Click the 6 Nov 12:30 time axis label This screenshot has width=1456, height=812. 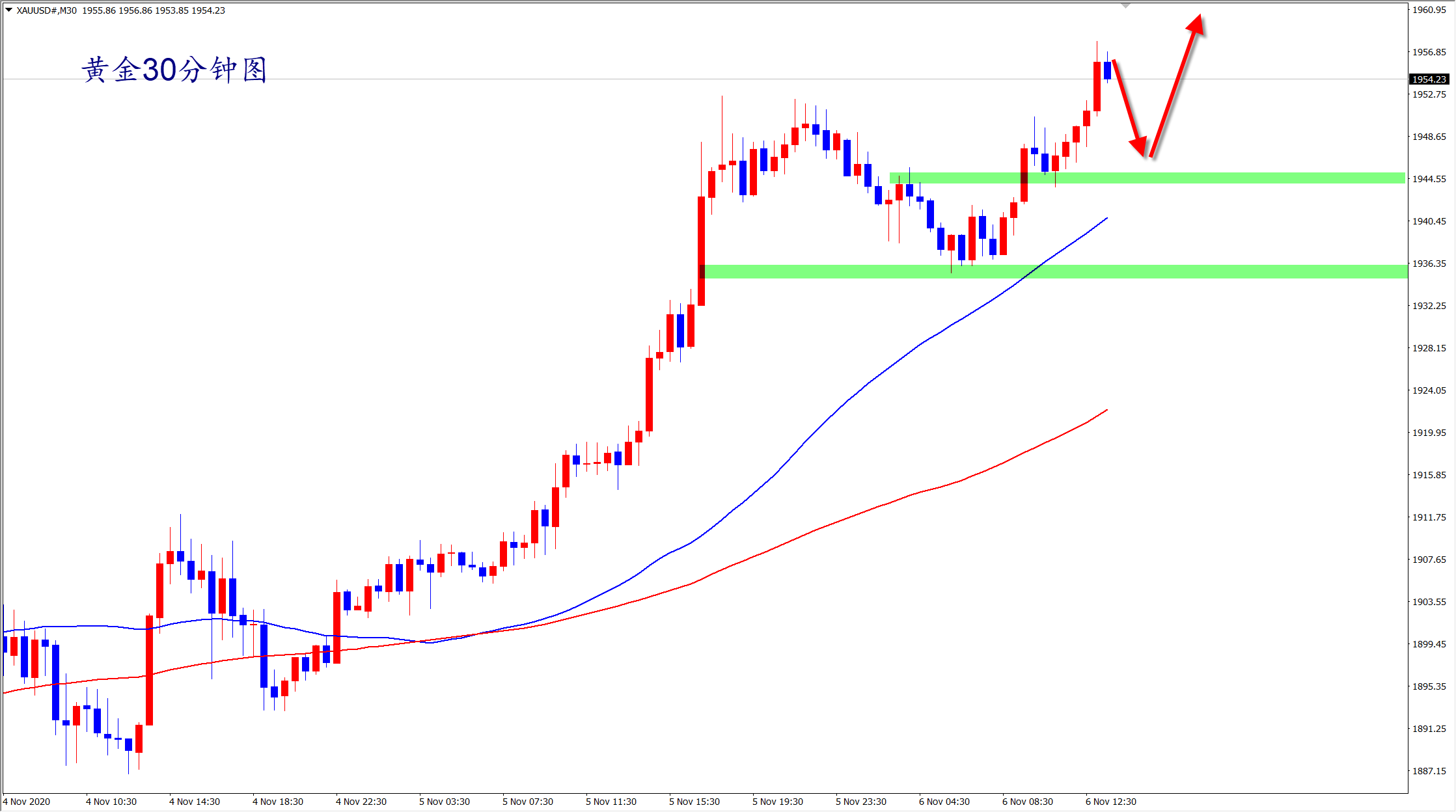pyautogui.click(x=1110, y=802)
